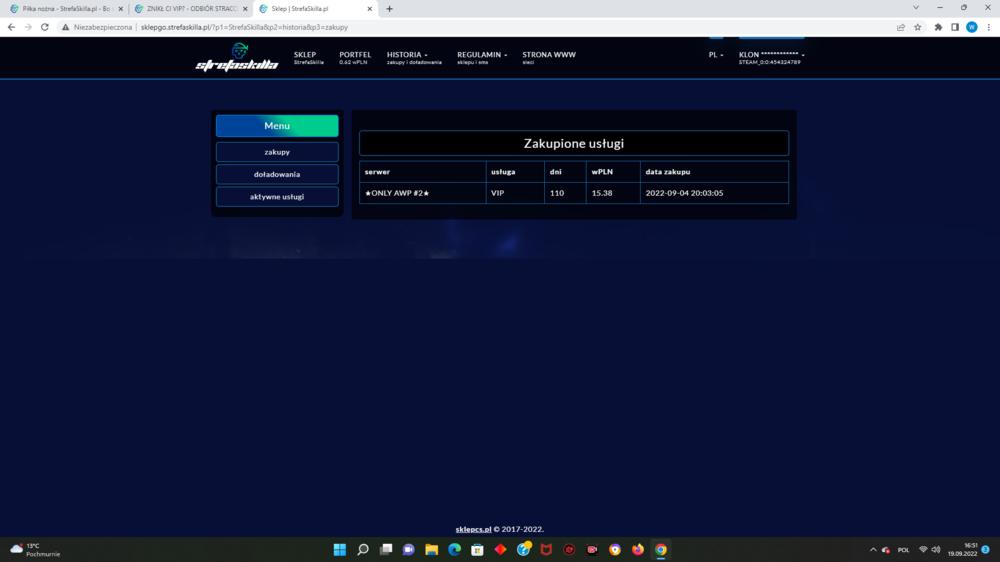The image size is (1000, 562).
Task: Expand the KLON user account dropdown
Action: (771, 57)
